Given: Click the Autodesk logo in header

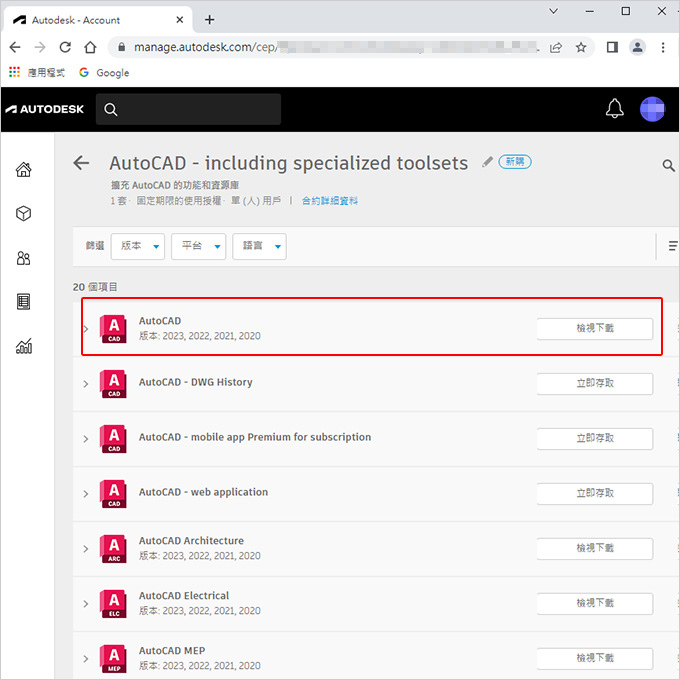Looking at the screenshot, I should [44, 109].
